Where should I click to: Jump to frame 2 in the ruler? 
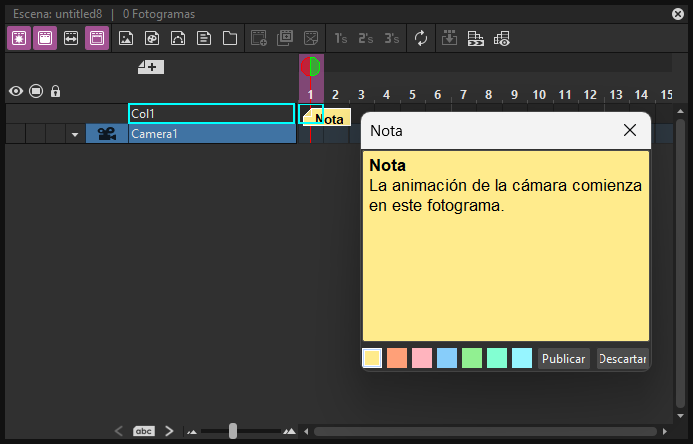pos(335,95)
